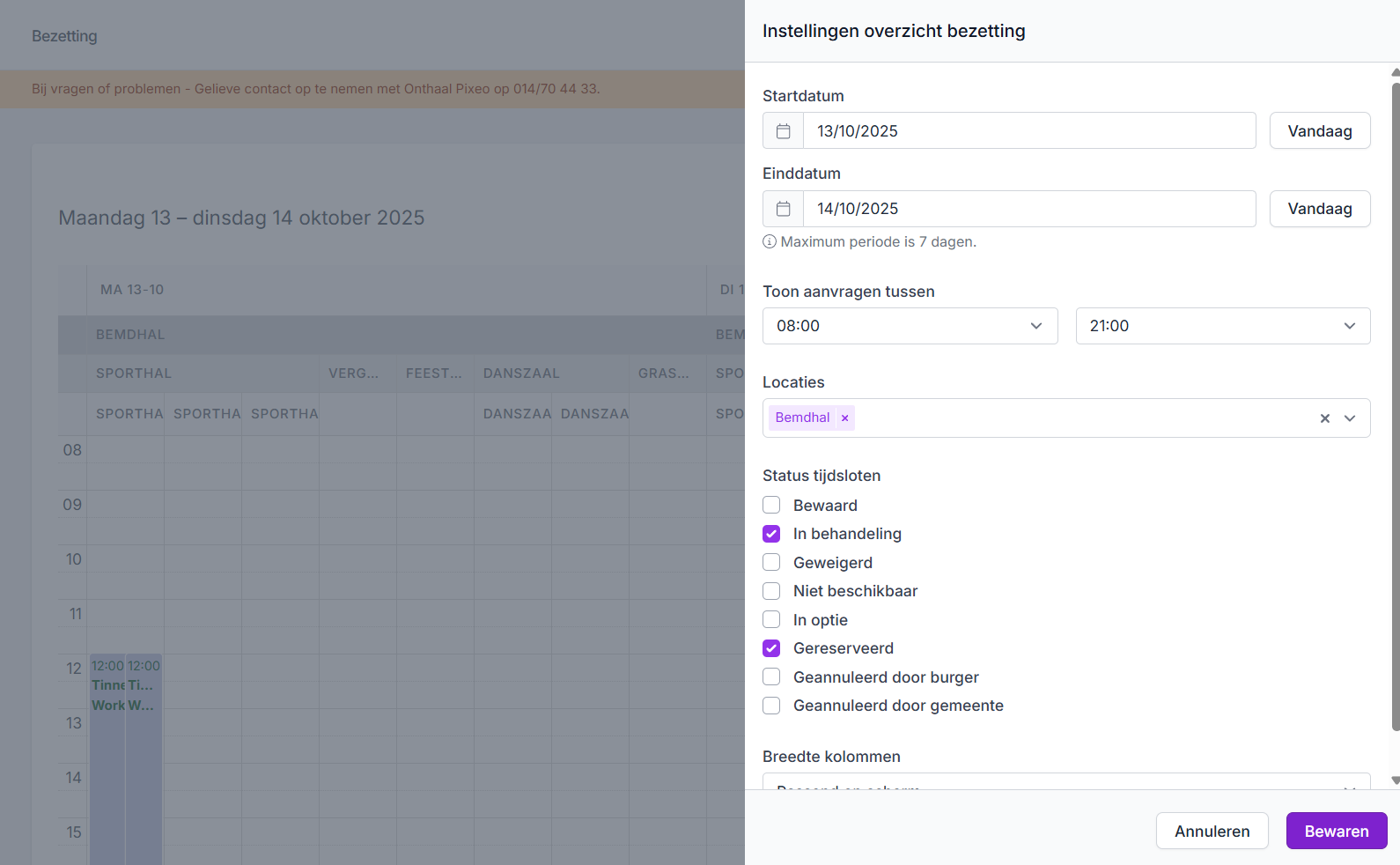Click the Einddatum date input field
This screenshot has width=1400, height=865.
(1028, 209)
